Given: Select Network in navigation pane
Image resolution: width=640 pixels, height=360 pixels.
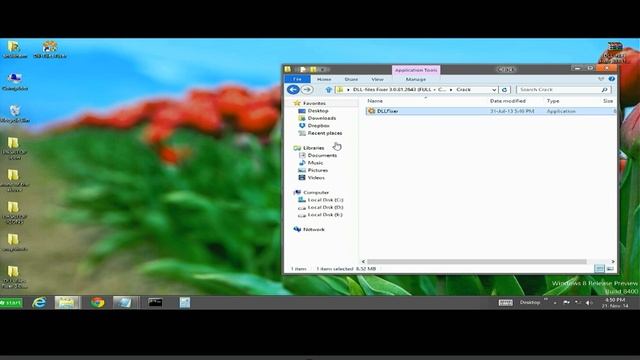Looking at the screenshot, I should [x=313, y=229].
